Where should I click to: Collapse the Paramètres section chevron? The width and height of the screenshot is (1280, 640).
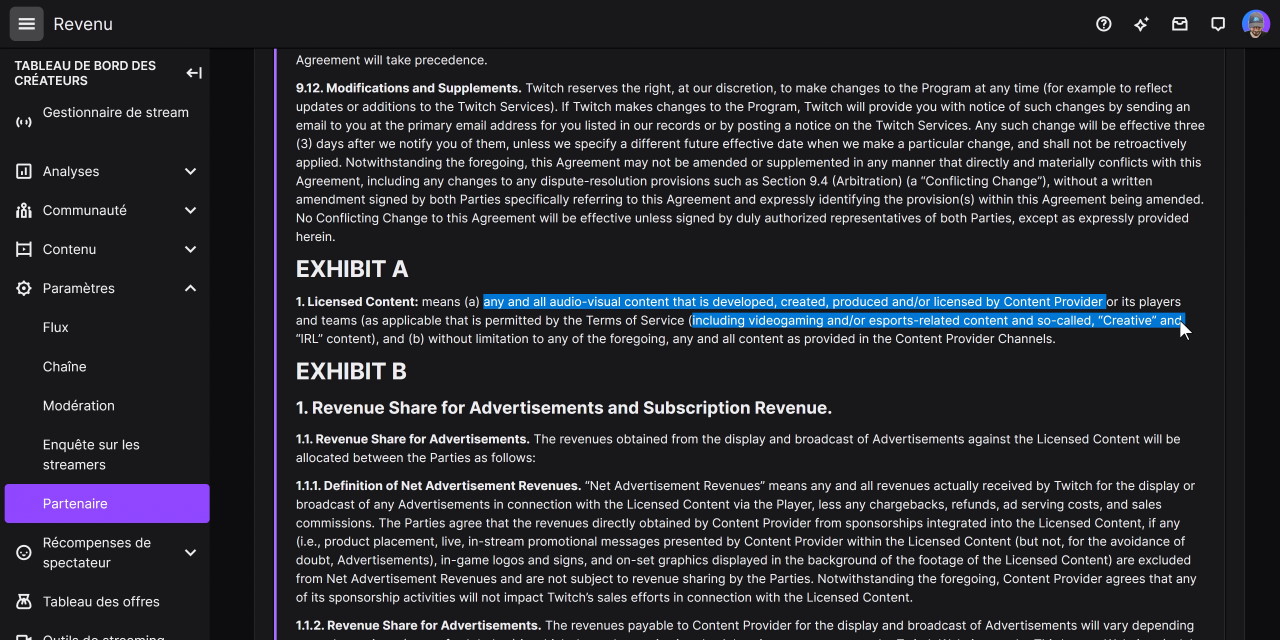tap(190, 288)
